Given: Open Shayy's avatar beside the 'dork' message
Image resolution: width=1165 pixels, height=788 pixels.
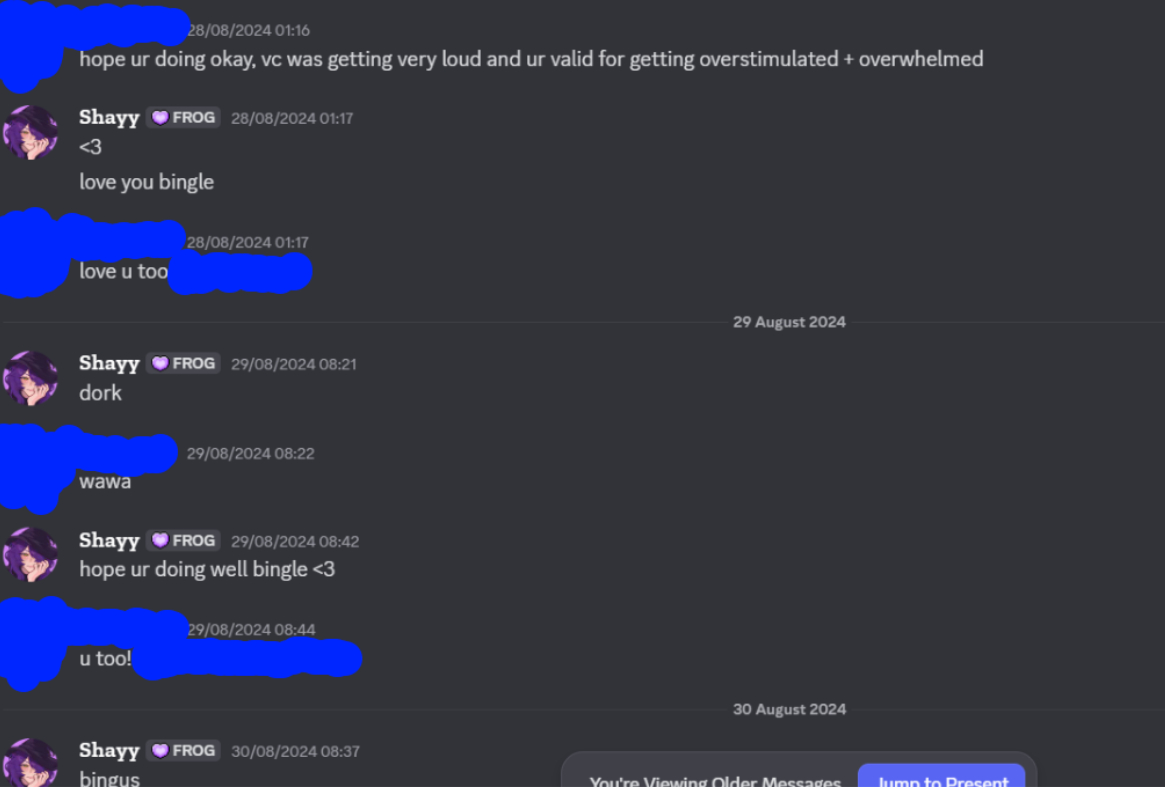Looking at the screenshot, I should [x=30, y=378].
